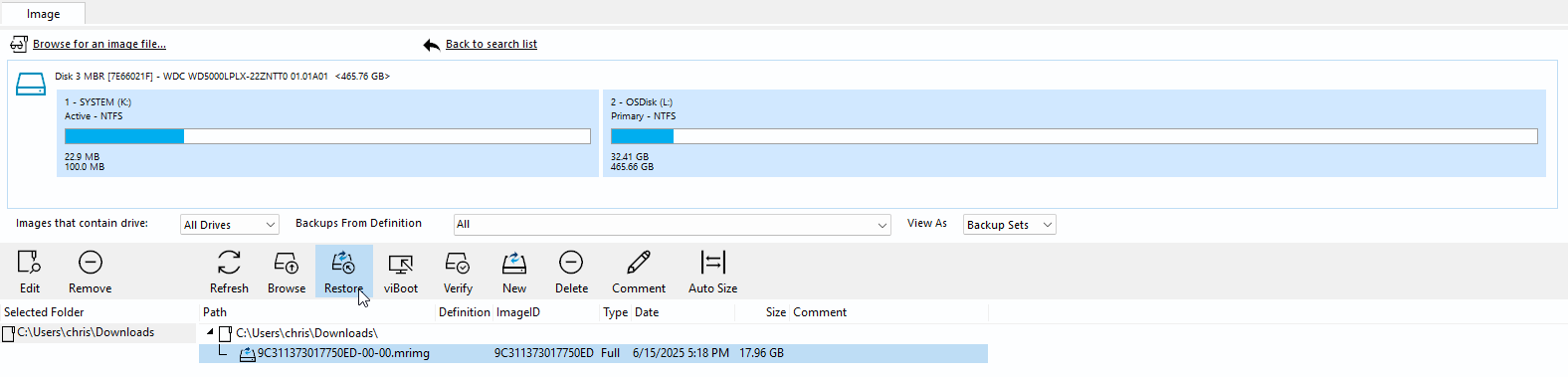Select the 9C311373017750ED-00-00.mrimg file row
1568x377 pixels.
click(x=593, y=353)
